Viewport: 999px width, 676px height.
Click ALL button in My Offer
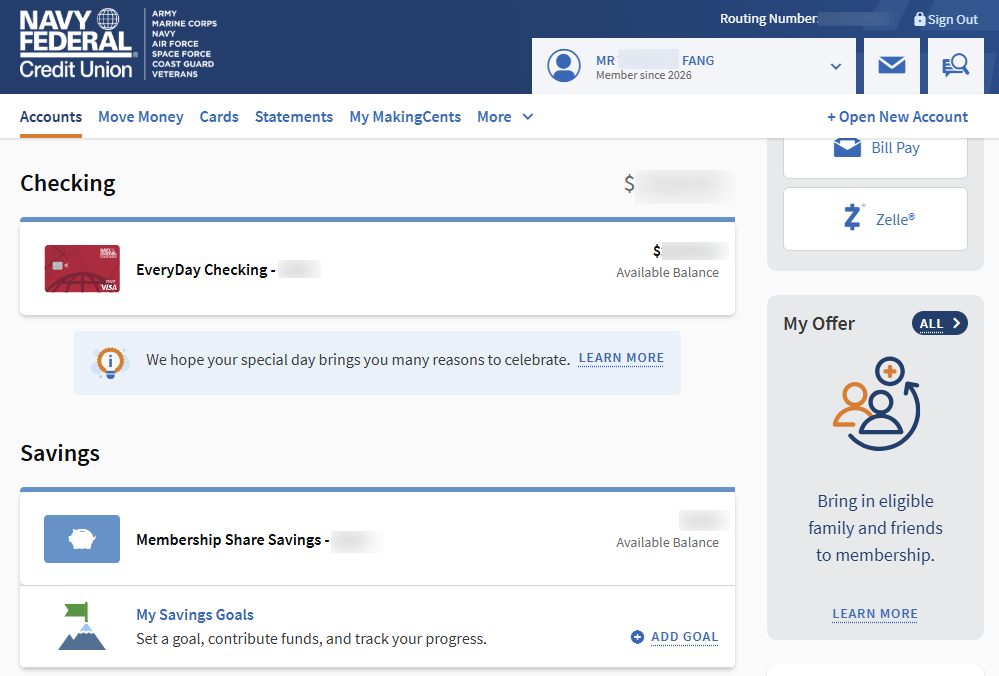(x=940, y=323)
